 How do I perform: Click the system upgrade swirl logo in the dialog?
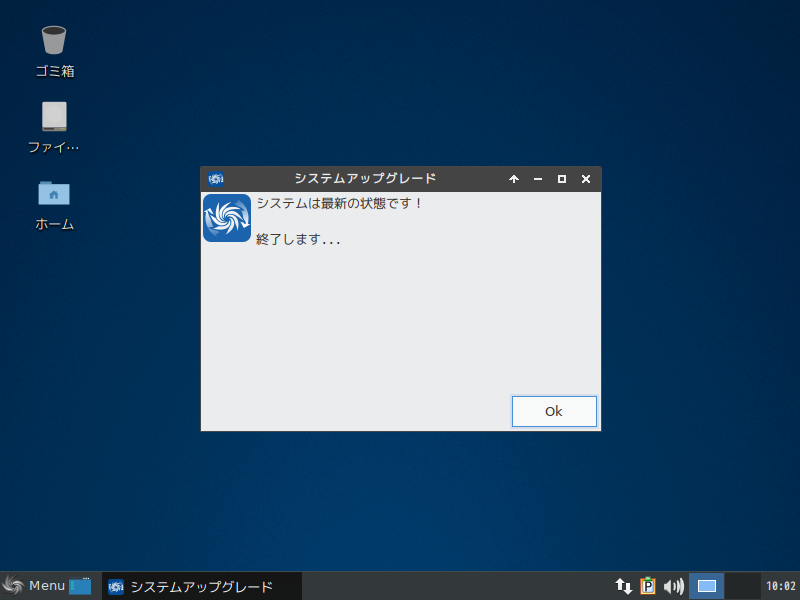tap(227, 218)
